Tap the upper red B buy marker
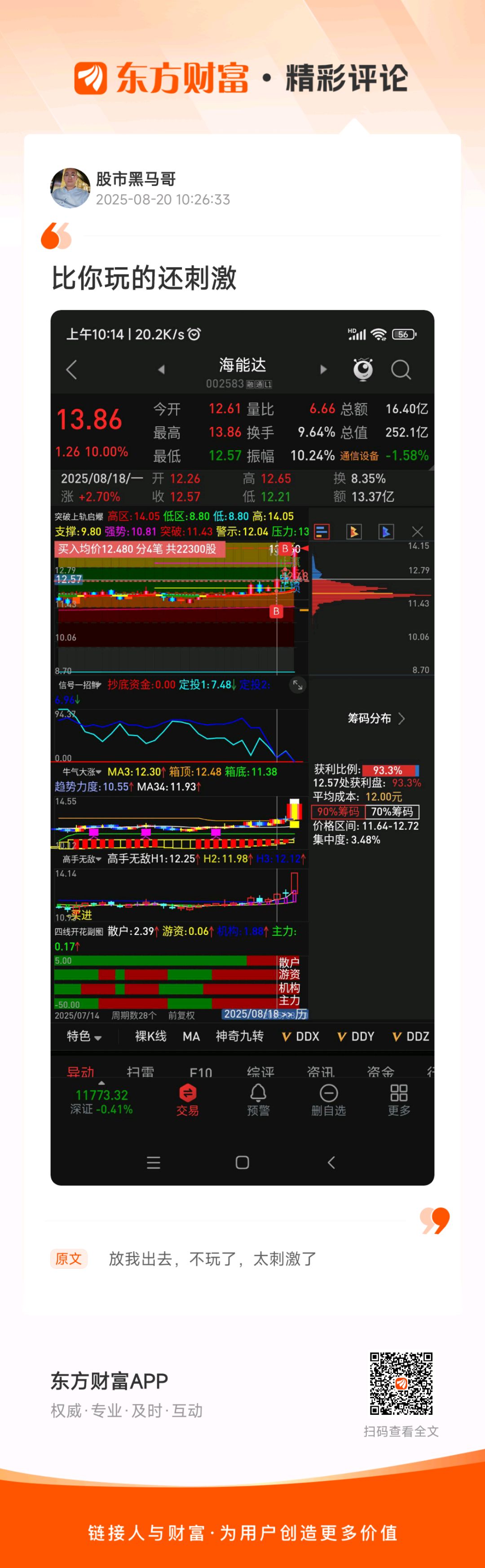The width and height of the screenshot is (485, 1568). pyautogui.click(x=285, y=549)
